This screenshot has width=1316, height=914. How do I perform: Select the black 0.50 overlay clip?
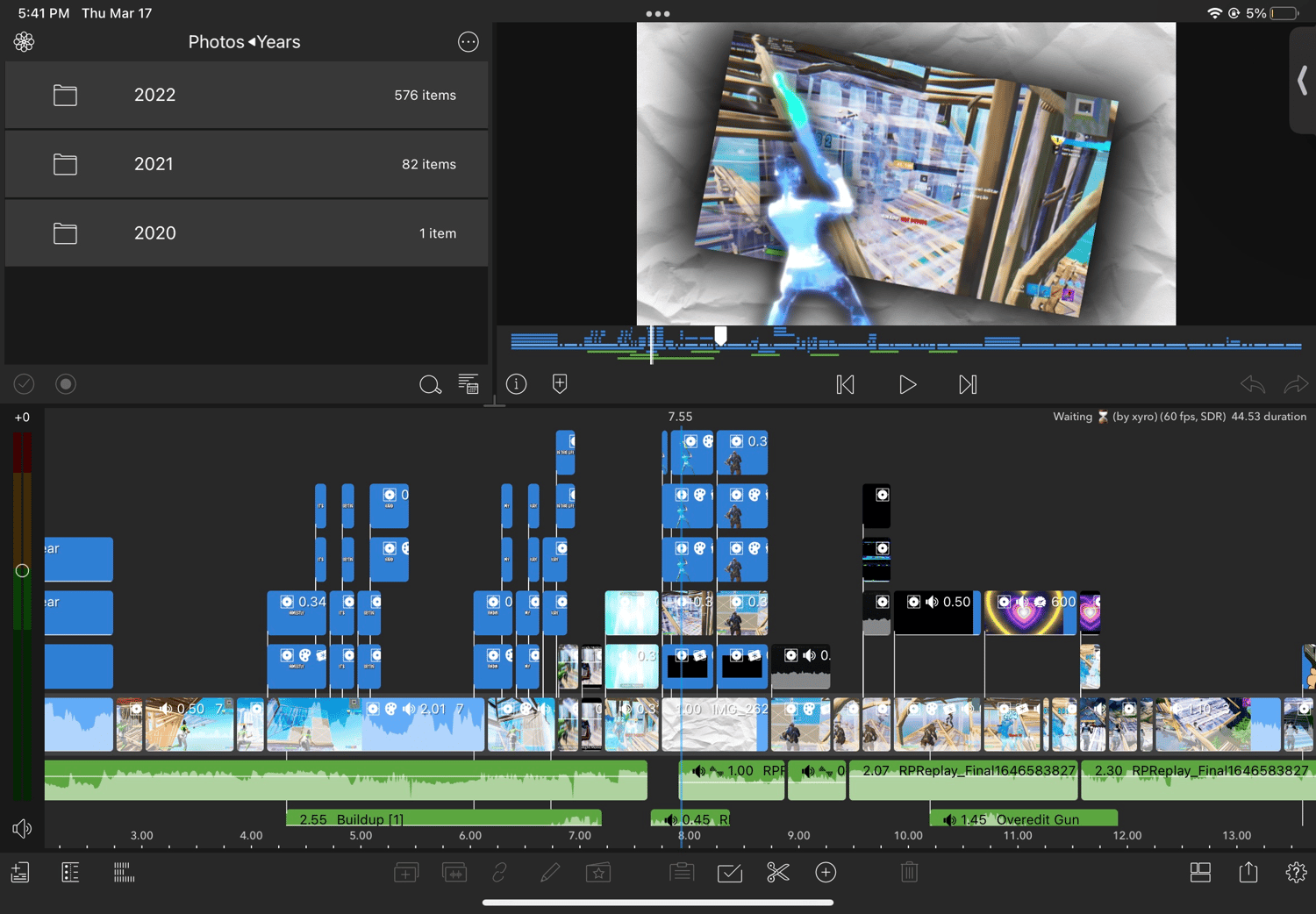pos(936,612)
